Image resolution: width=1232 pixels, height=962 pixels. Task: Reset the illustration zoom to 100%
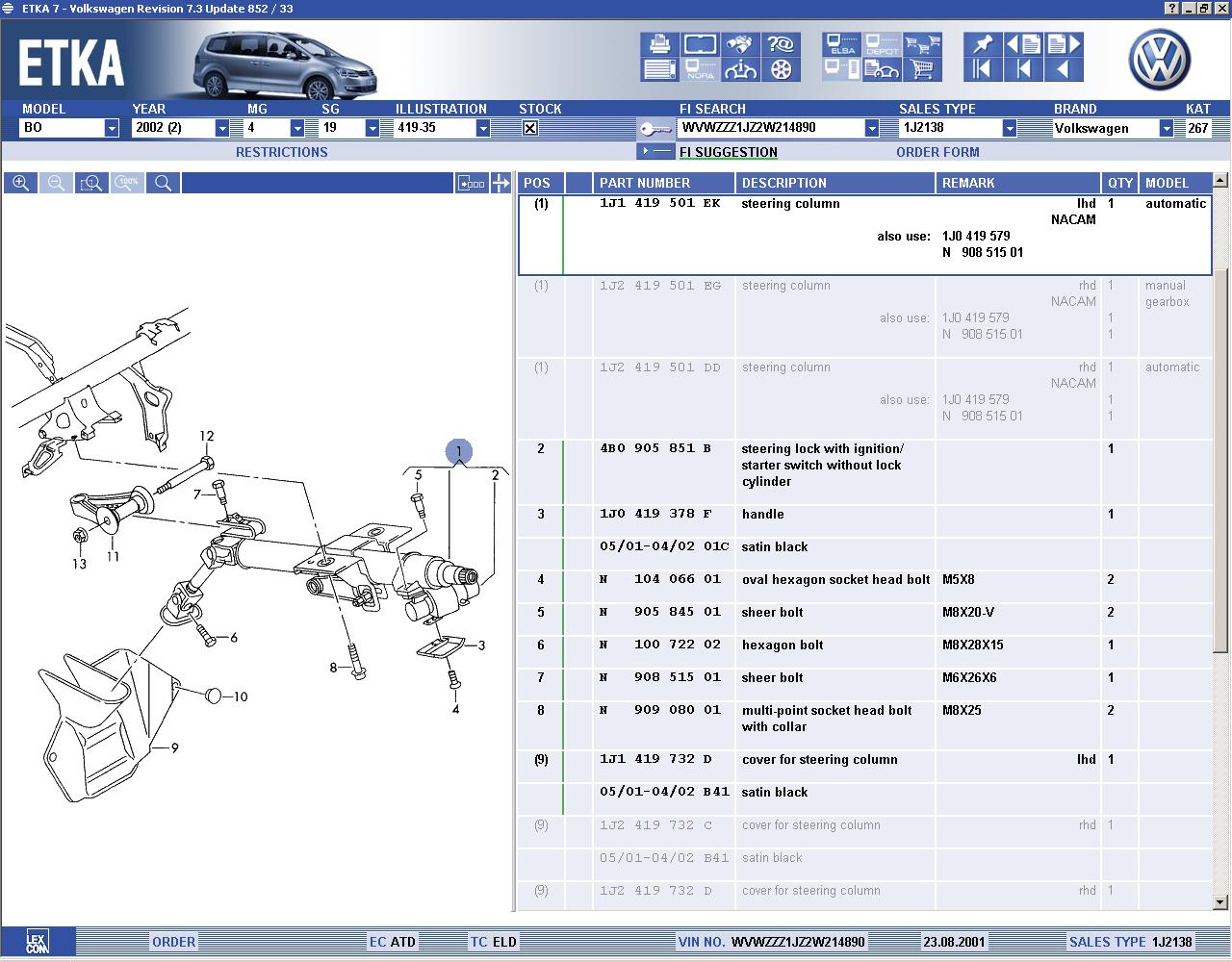(127, 183)
